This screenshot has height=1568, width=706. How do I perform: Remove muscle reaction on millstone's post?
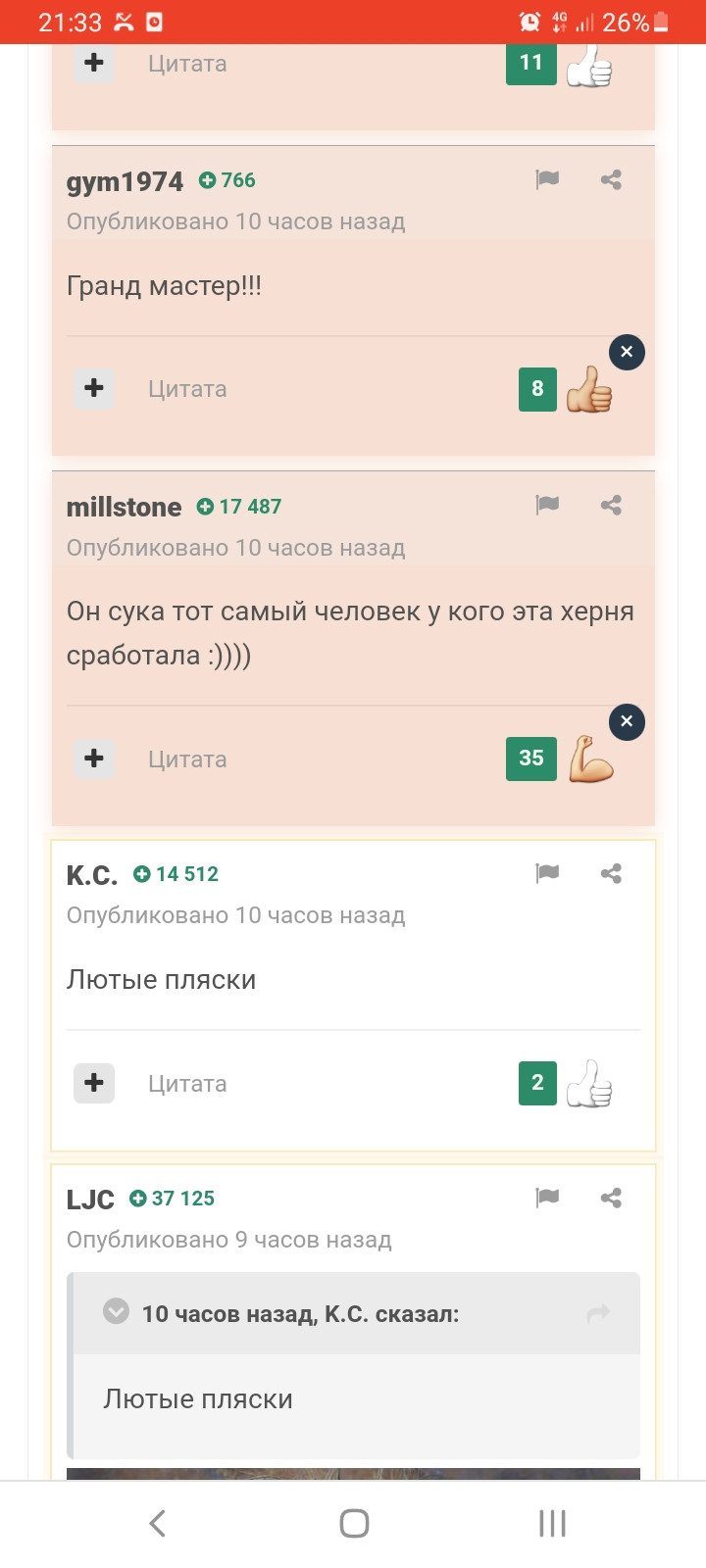pyautogui.click(x=627, y=722)
